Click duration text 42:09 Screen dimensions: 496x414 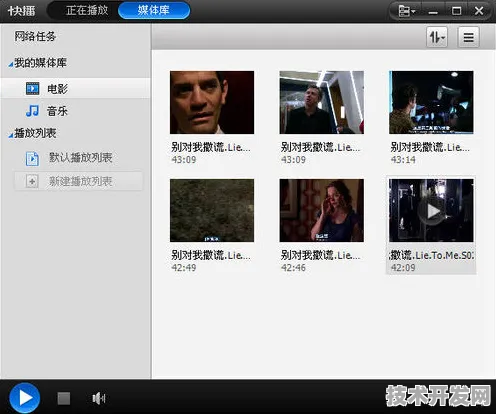(403, 268)
